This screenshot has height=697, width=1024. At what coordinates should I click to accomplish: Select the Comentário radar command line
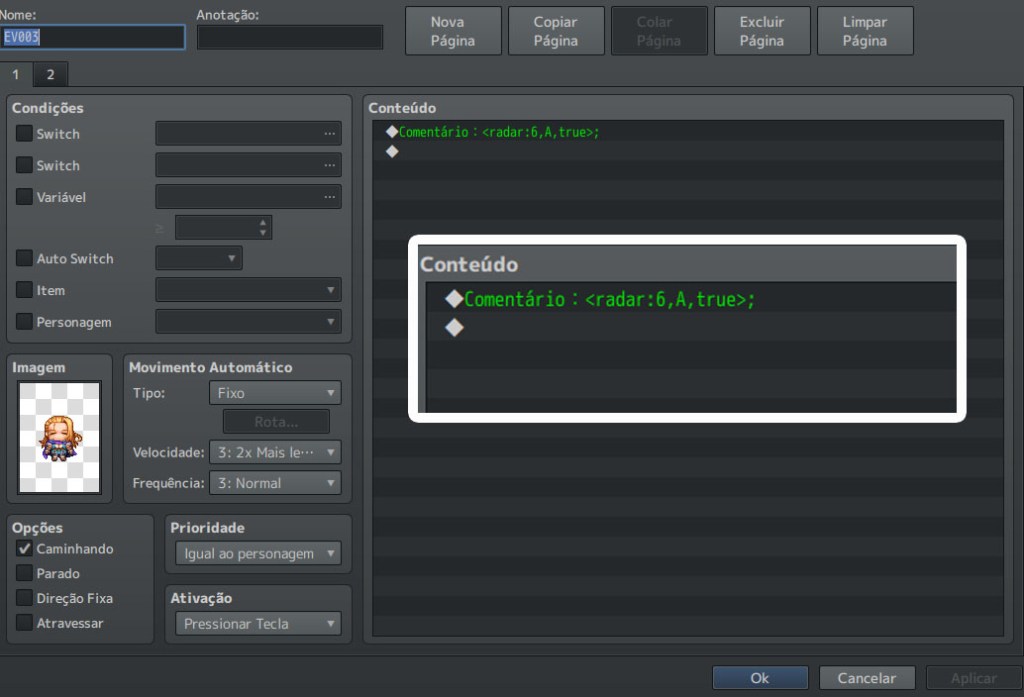688,132
